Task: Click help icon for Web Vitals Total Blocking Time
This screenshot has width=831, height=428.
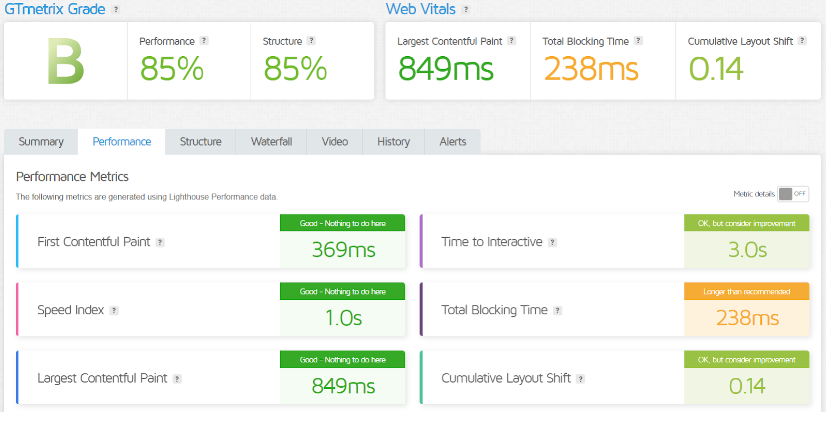Action: (x=639, y=41)
